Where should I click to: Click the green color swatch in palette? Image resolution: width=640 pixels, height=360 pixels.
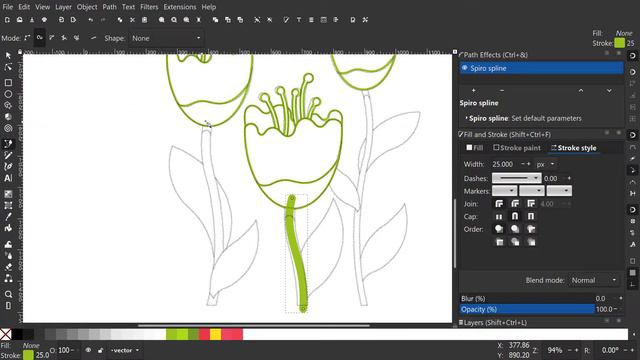point(171,335)
